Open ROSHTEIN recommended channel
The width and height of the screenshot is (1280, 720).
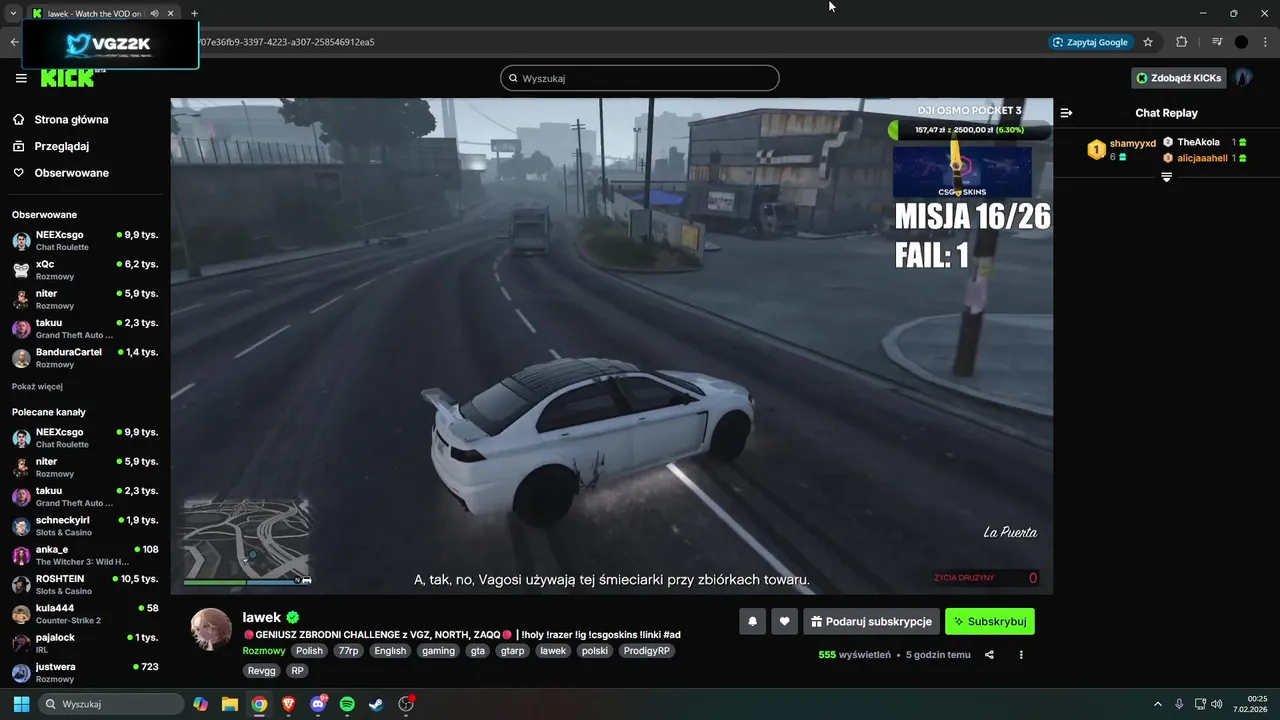pos(85,584)
